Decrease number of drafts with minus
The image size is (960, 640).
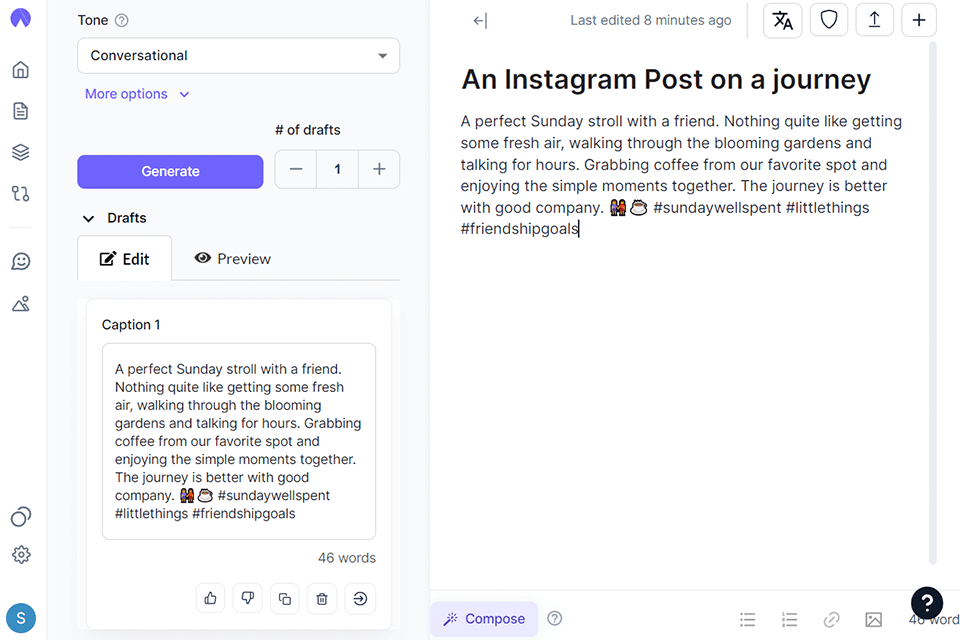[x=296, y=170]
